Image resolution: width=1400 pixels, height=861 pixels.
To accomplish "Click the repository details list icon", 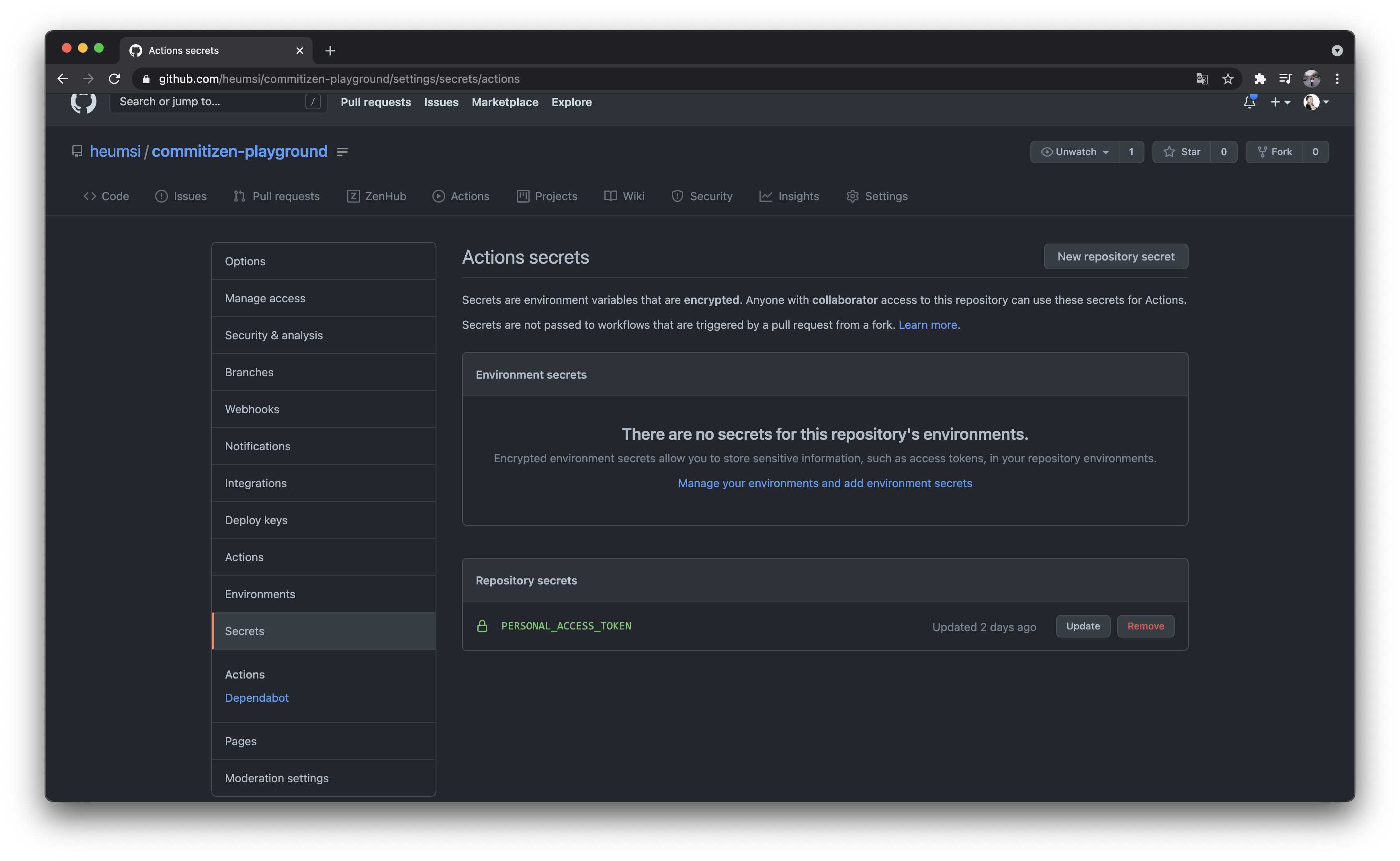I will coord(342,152).
